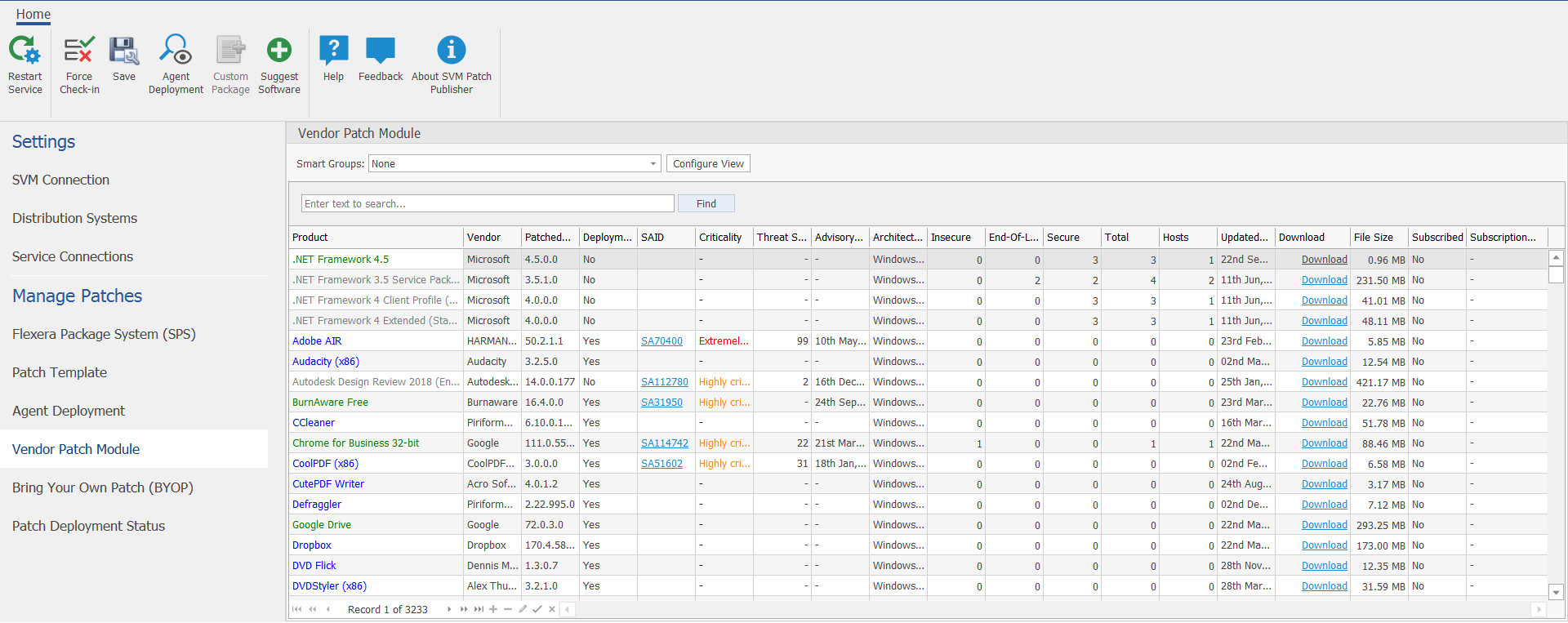Image resolution: width=1568 pixels, height=623 pixels.
Task: Open the SA70400 advisory link
Action: 661,341
